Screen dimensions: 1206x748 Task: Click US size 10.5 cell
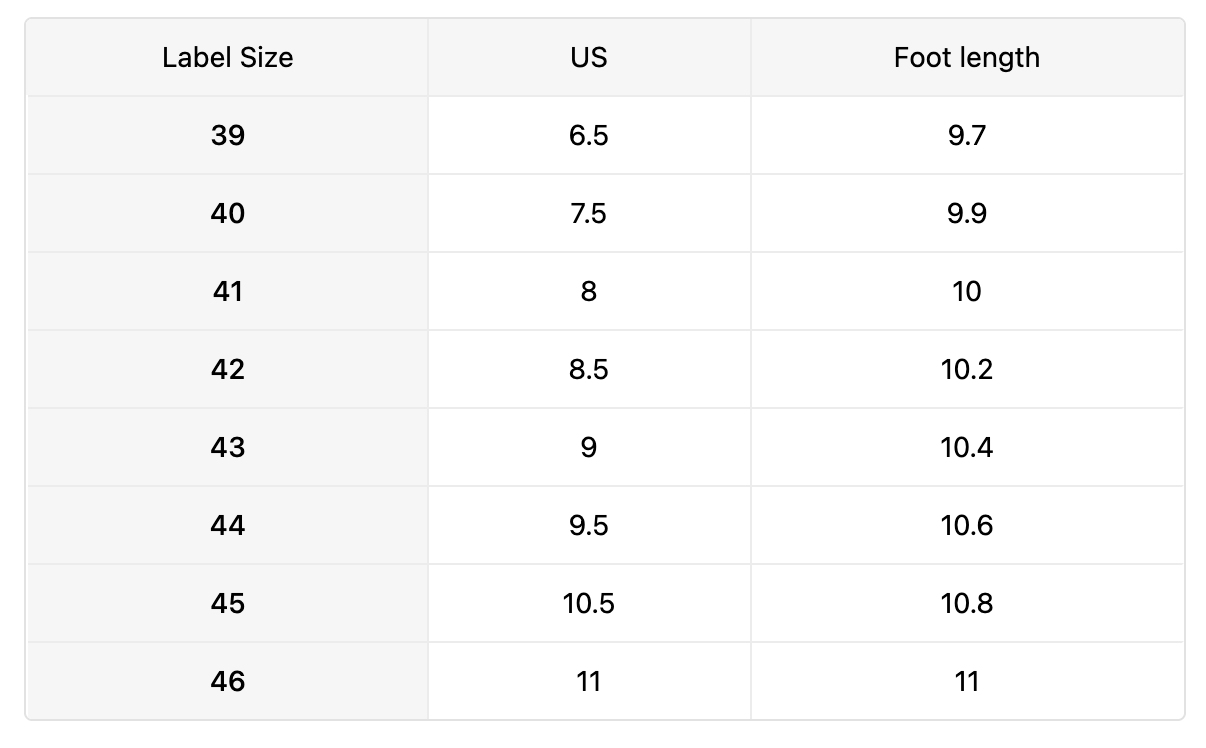pyautogui.click(x=589, y=603)
